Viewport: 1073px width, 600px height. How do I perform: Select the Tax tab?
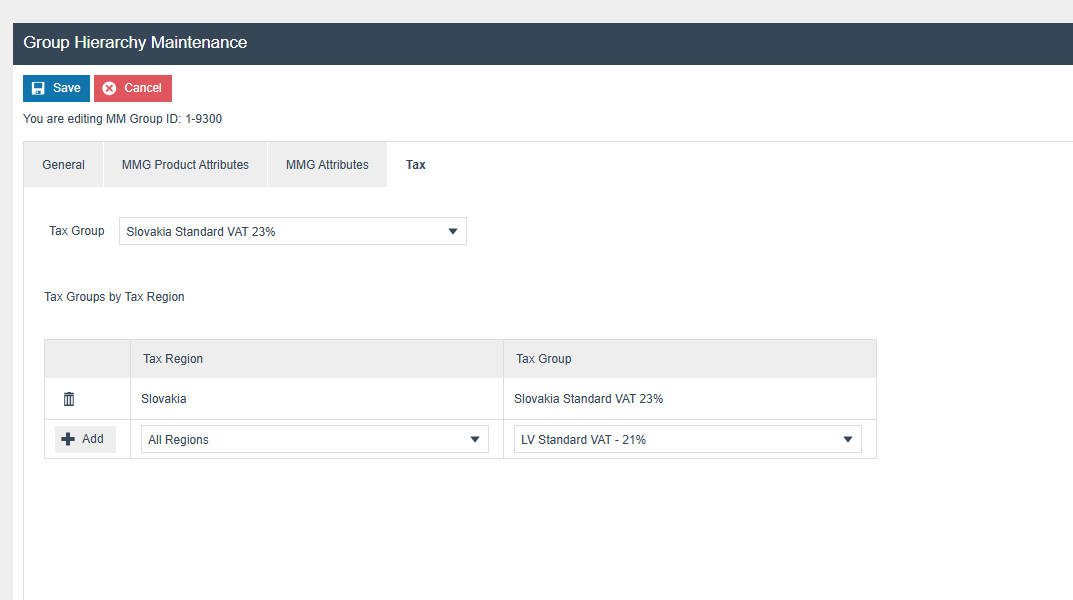tap(415, 165)
